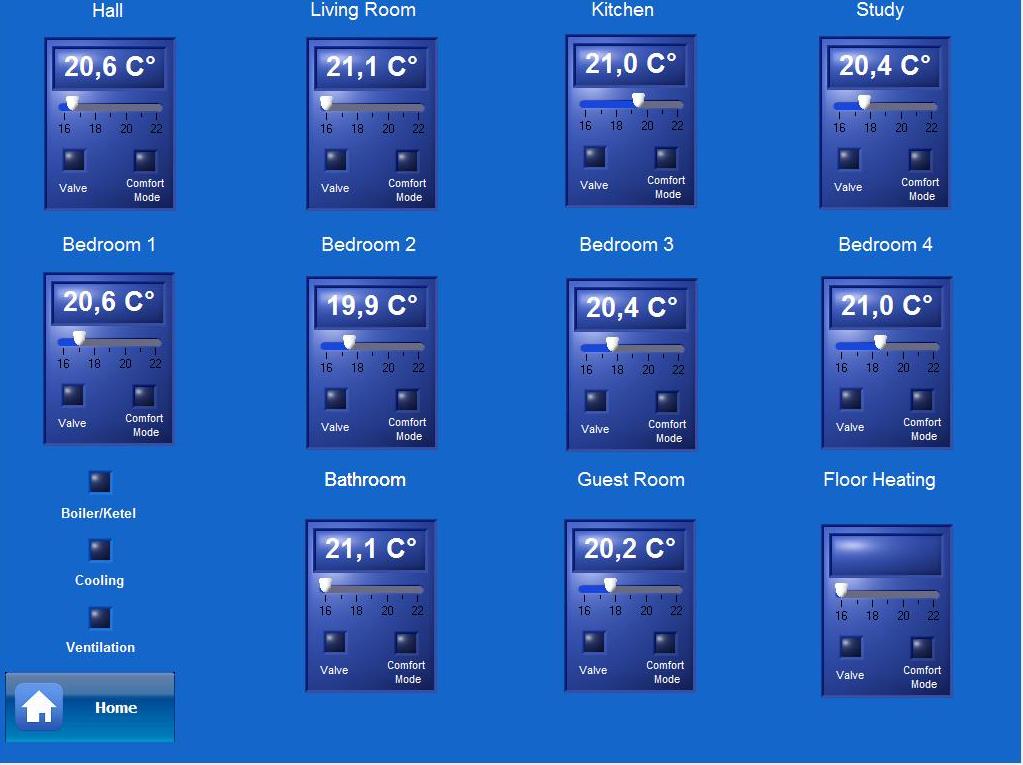Viewport: 1023px width, 765px height.
Task: Toggle Comfort Mode for Bedroom 1
Action: pyautogui.click(x=145, y=395)
